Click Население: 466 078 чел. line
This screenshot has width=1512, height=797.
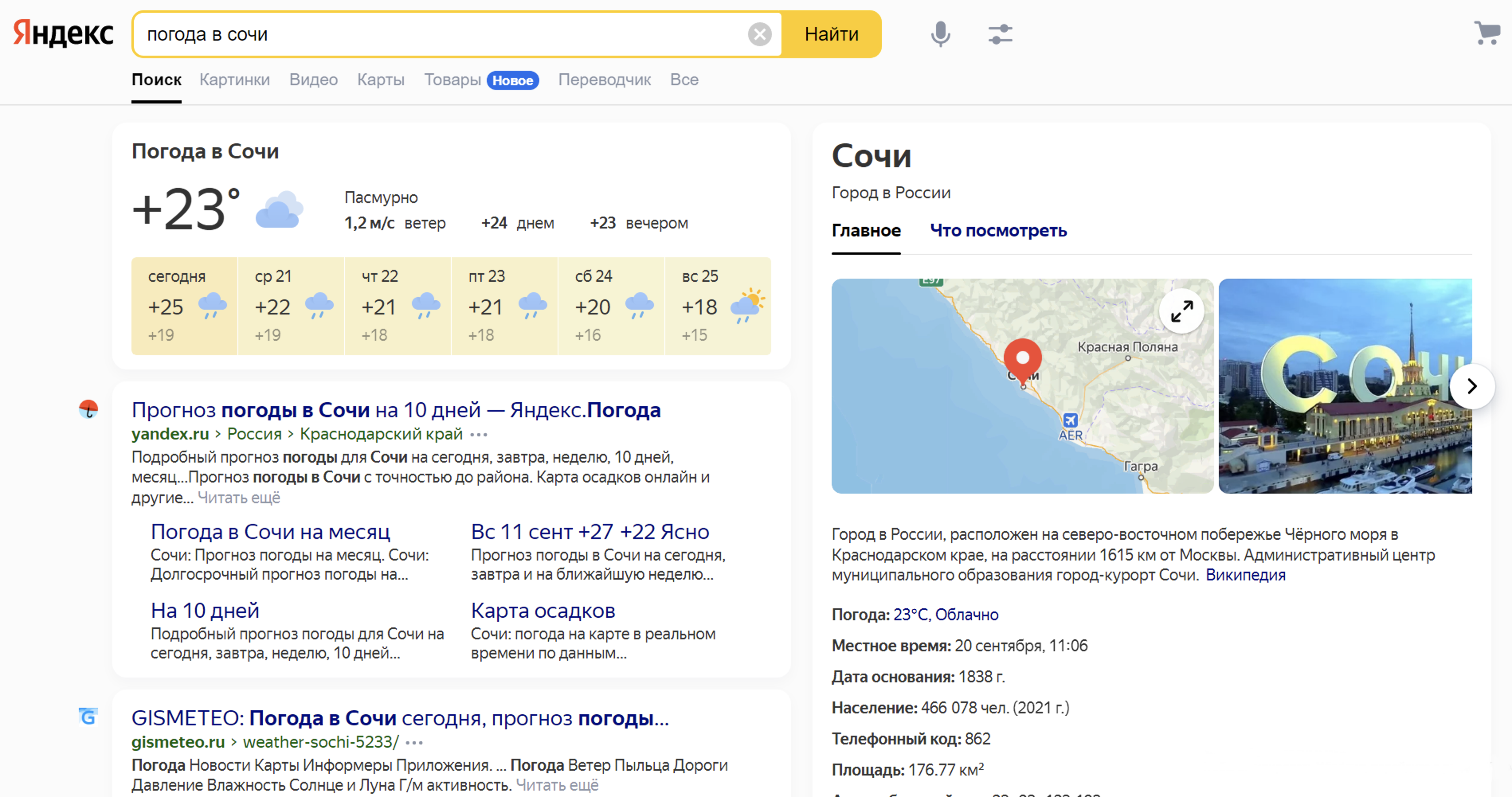(x=950, y=708)
